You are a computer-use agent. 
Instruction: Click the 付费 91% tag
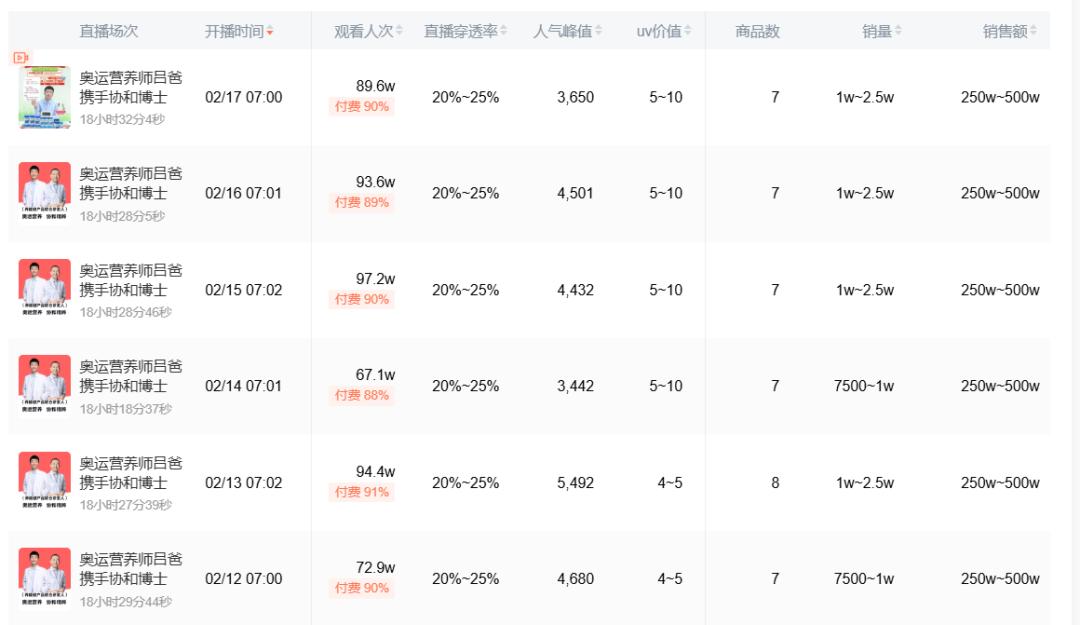(x=362, y=492)
